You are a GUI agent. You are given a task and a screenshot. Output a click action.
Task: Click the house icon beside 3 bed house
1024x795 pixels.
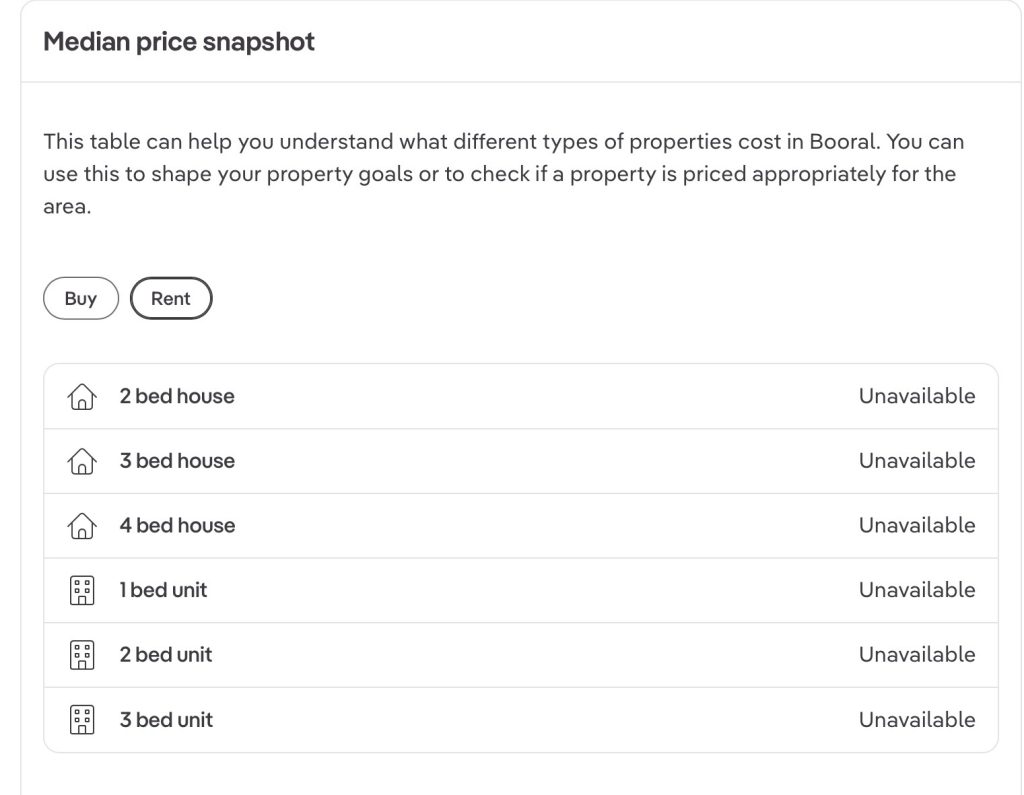(x=81, y=461)
